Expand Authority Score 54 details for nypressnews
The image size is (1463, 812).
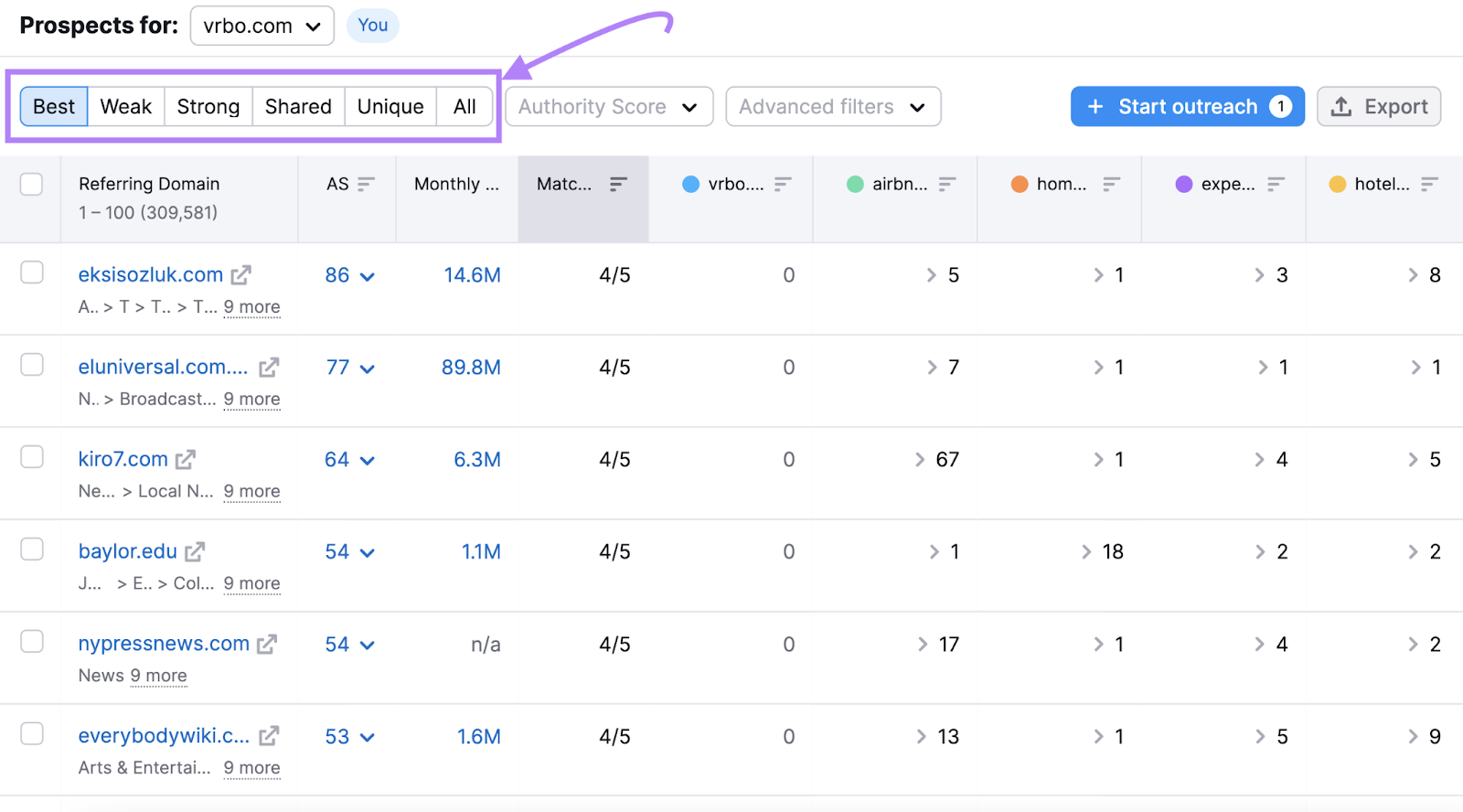(368, 646)
